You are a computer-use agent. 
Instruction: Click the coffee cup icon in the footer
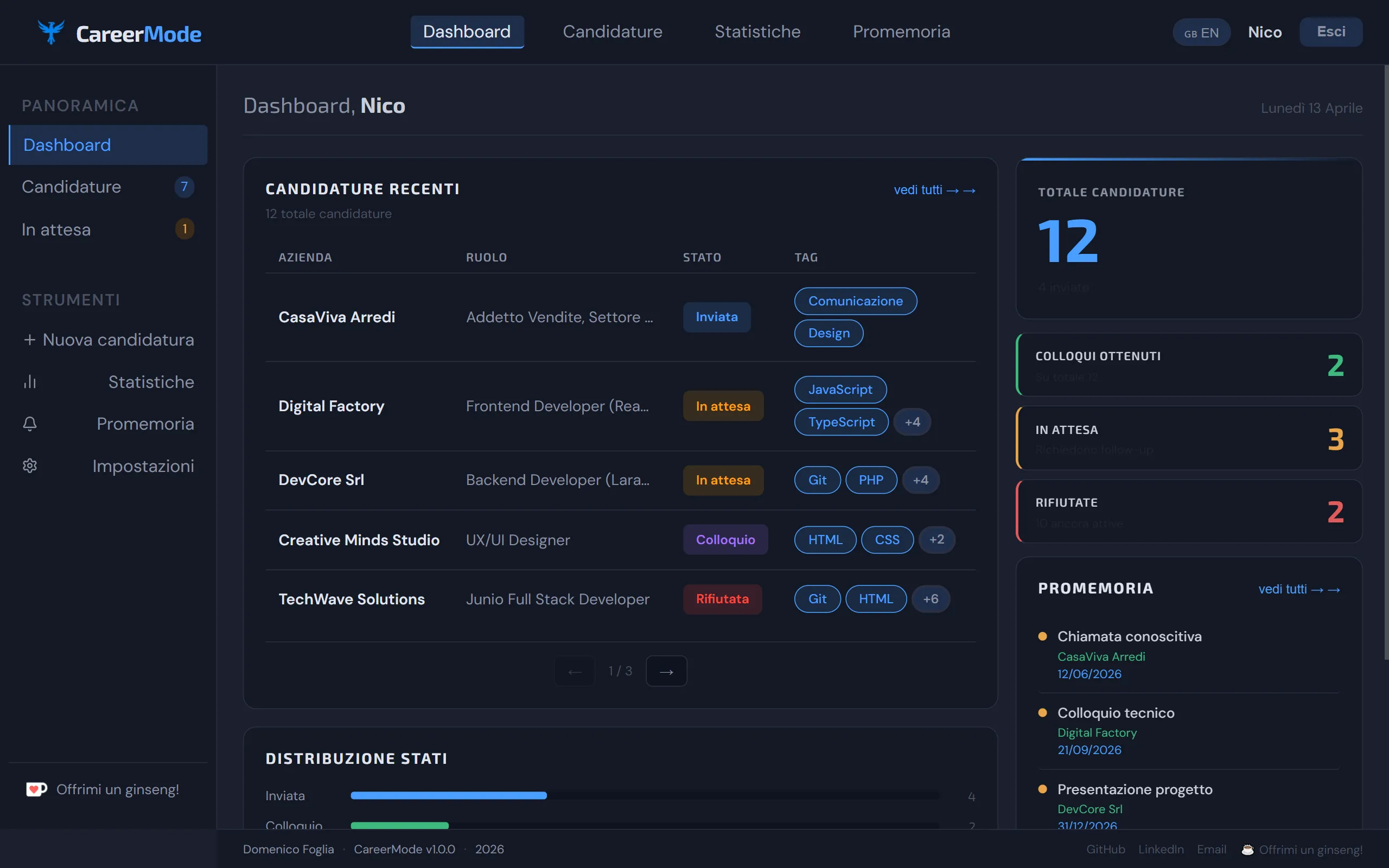1247,849
